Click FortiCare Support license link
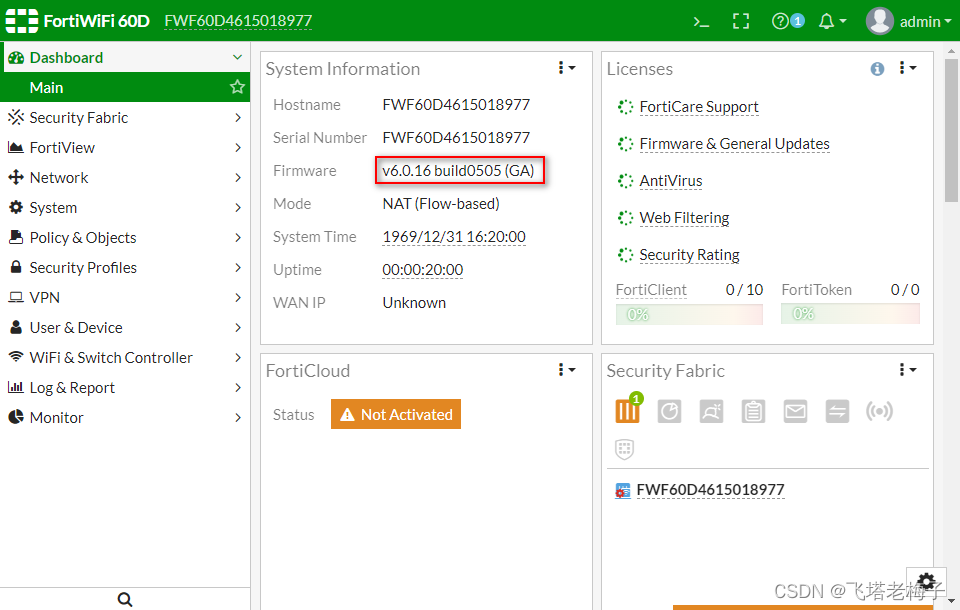Image resolution: width=960 pixels, height=610 pixels. click(699, 107)
